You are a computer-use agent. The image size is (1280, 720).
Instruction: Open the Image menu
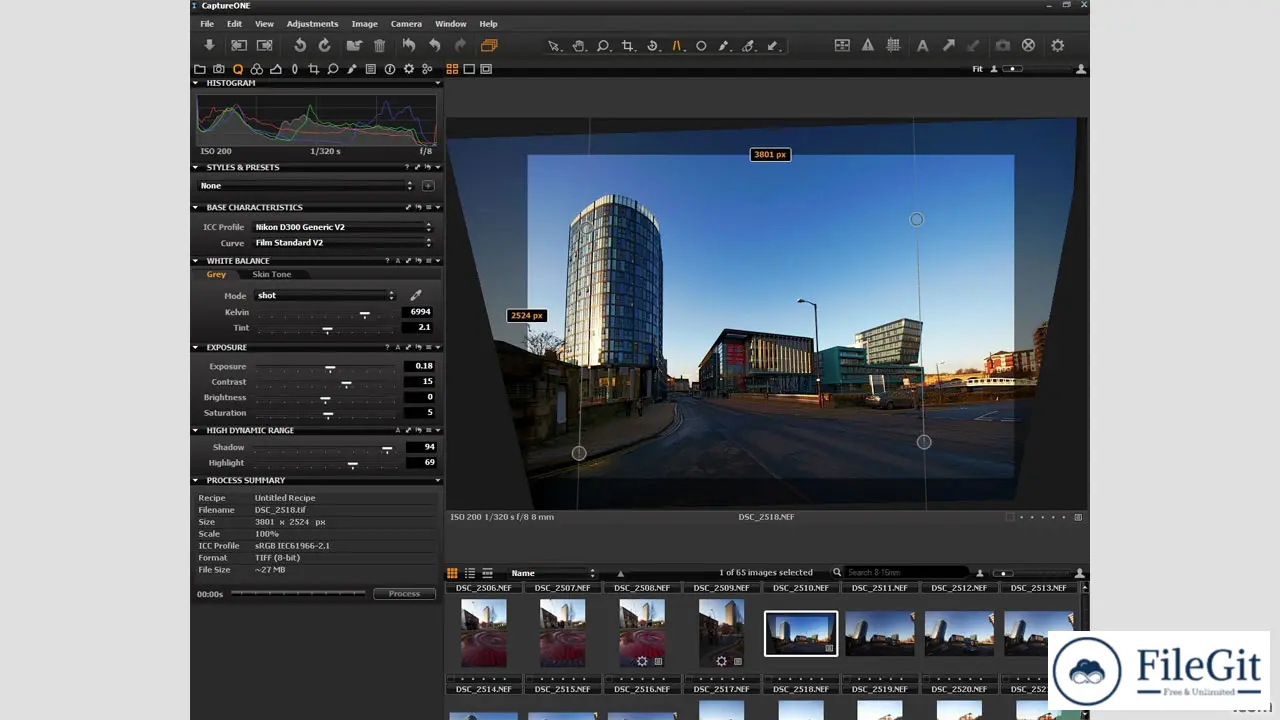[364, 24]
